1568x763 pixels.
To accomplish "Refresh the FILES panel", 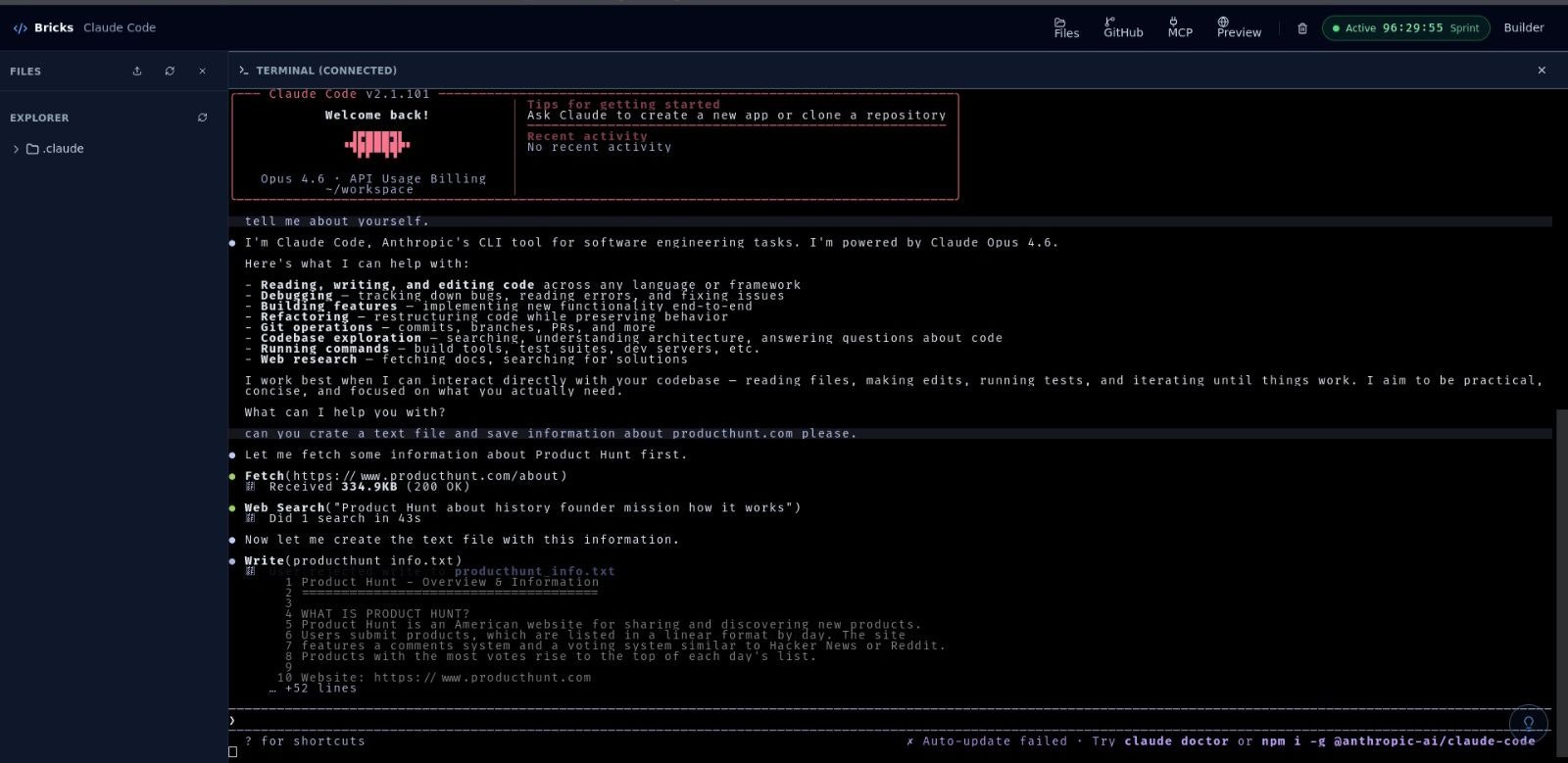I will [x=170, y=71].
